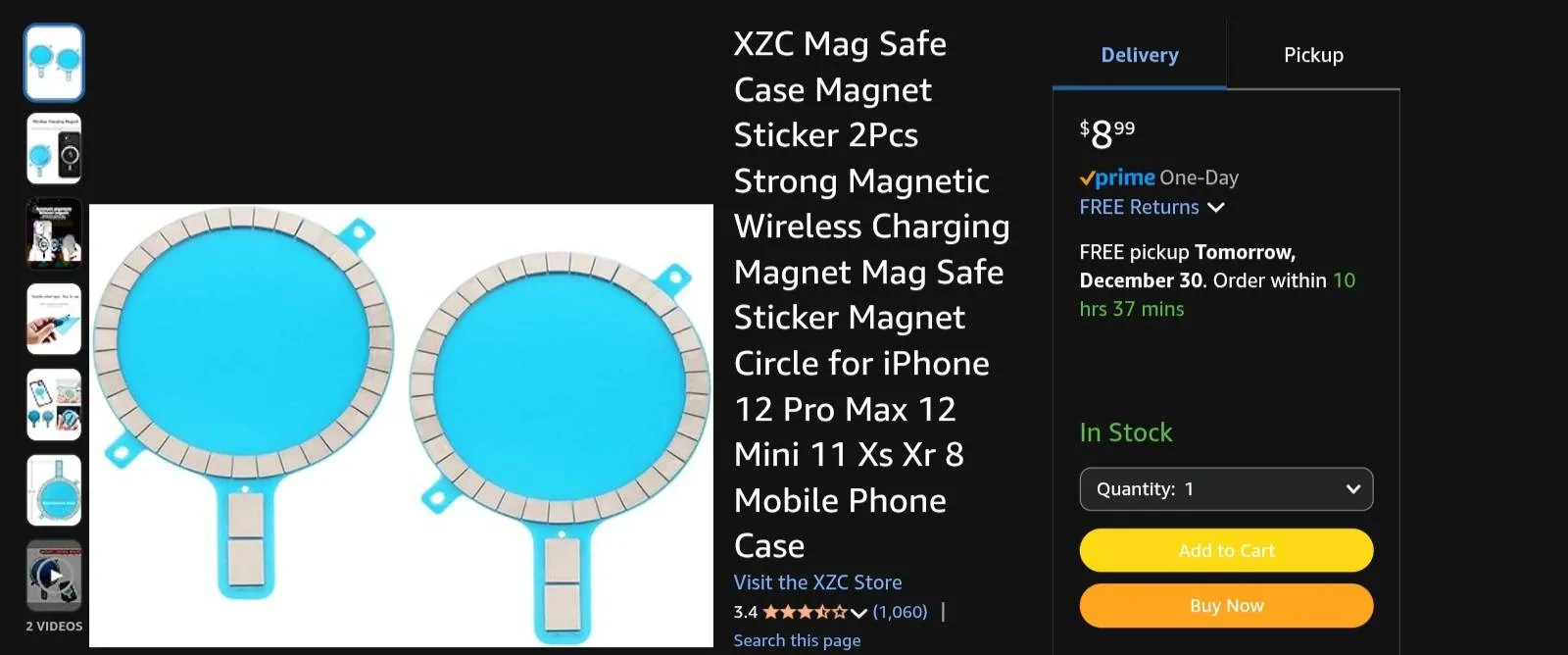Visit the XZC Store link
This screenshot has height=655, width=1568.
pyautogui.click(x=816, y=581)
